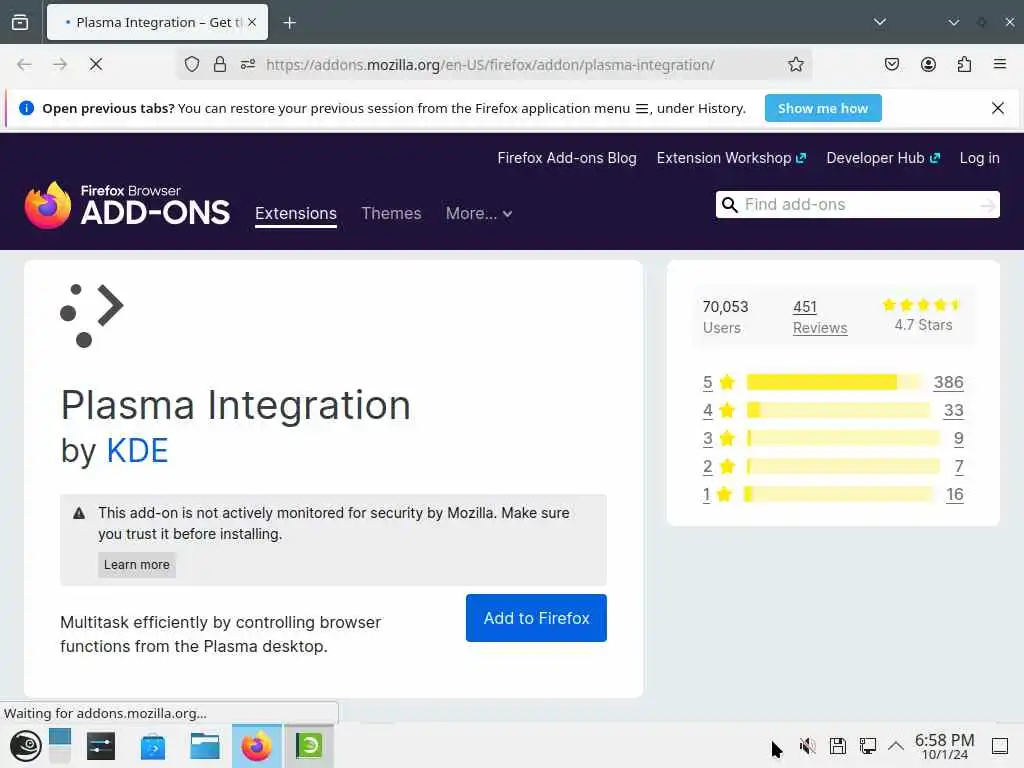
Task: Open the removable disks tray icon
Action: [838, 746]
